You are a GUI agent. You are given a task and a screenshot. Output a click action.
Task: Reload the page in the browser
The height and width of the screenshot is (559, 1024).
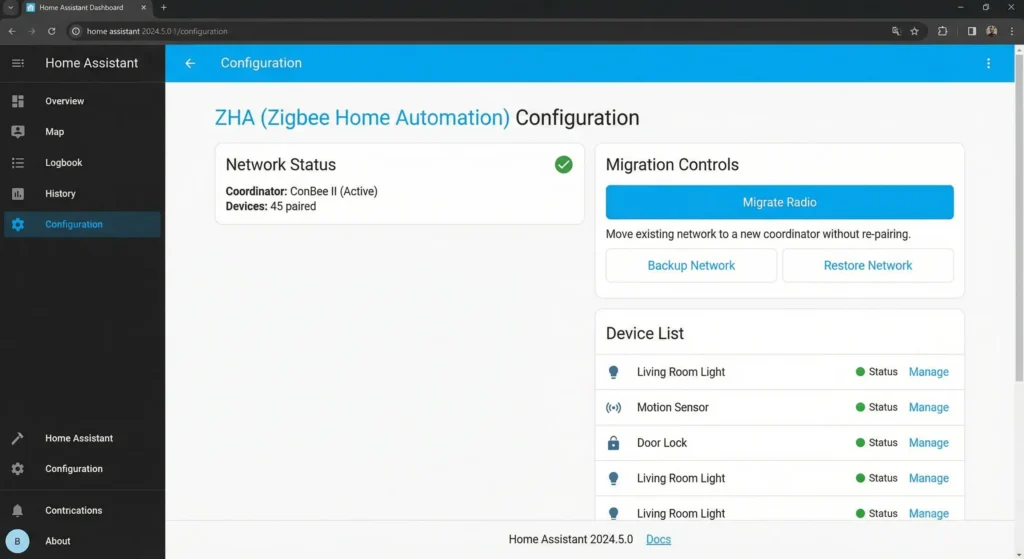[x=52, y=31]
